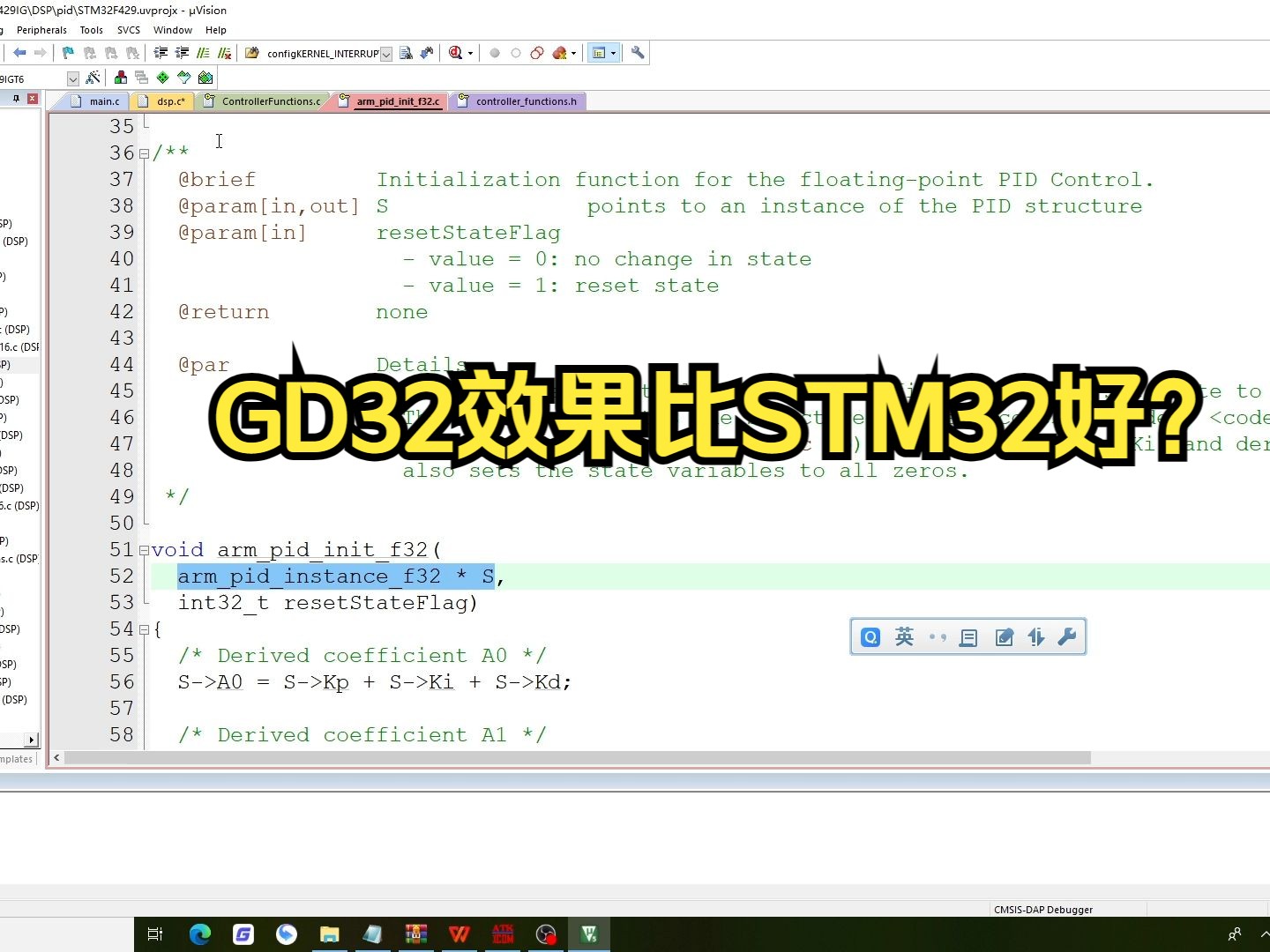The height and width of the screenshot is (952, 1270).
Task: Kill all breakpoints
Action: [559, 53]
